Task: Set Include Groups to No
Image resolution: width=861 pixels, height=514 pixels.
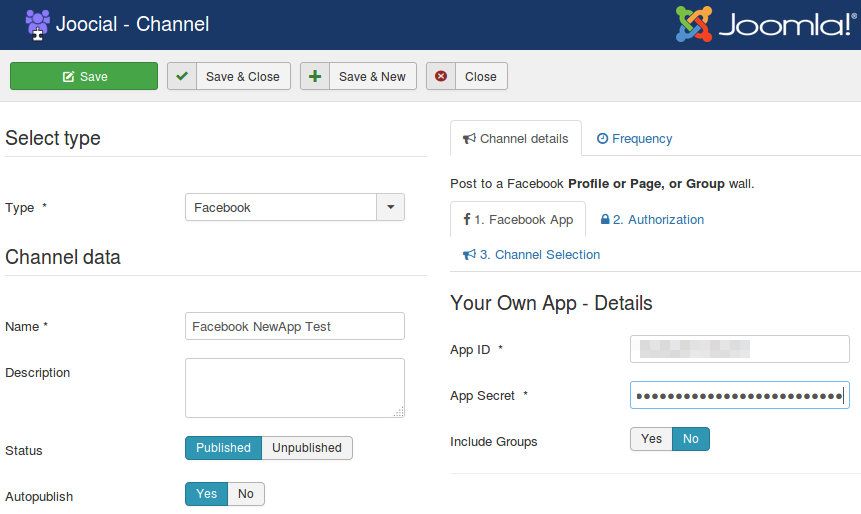Action: 691,439
